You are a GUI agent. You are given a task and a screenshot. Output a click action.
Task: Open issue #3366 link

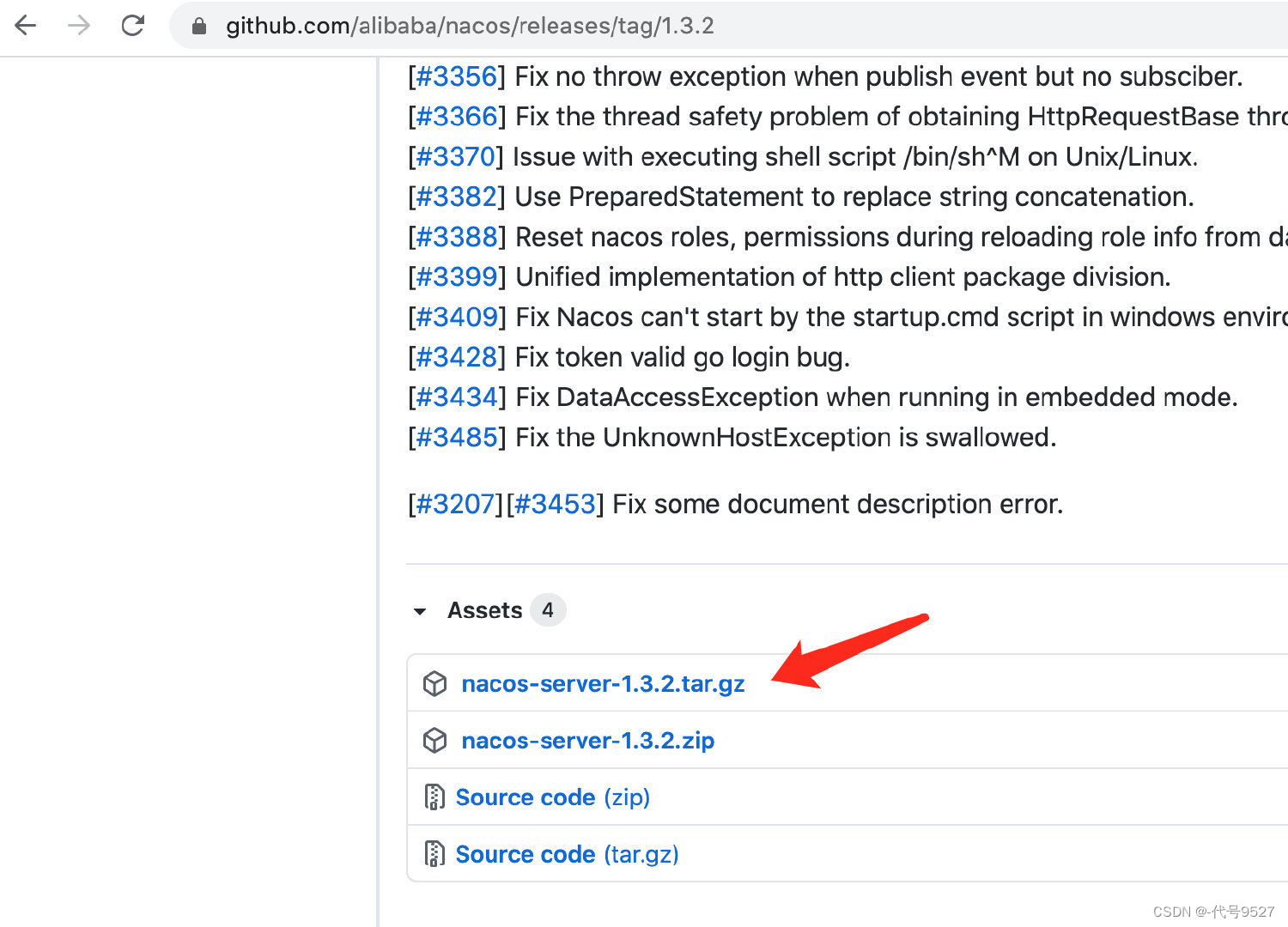[457, 117]
